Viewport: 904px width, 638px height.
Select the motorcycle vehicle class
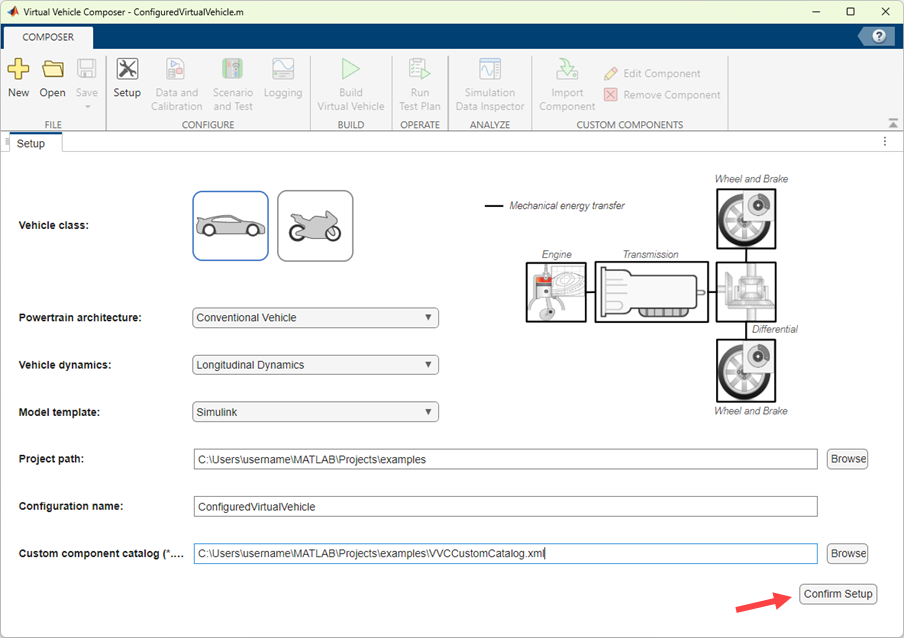315,225
